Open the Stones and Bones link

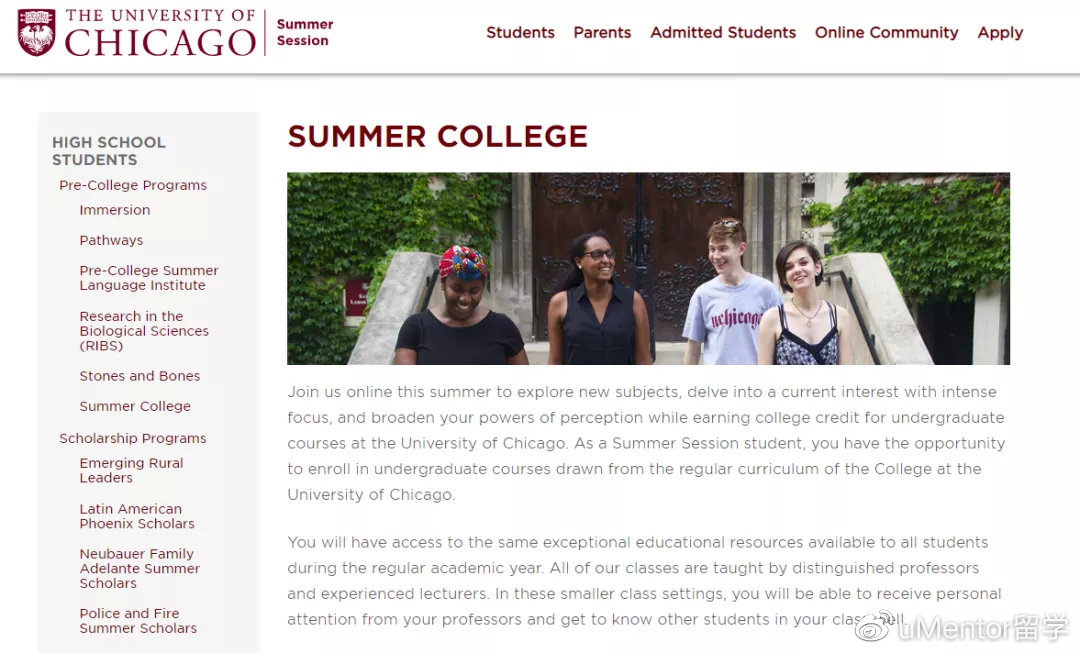[140, 376]
